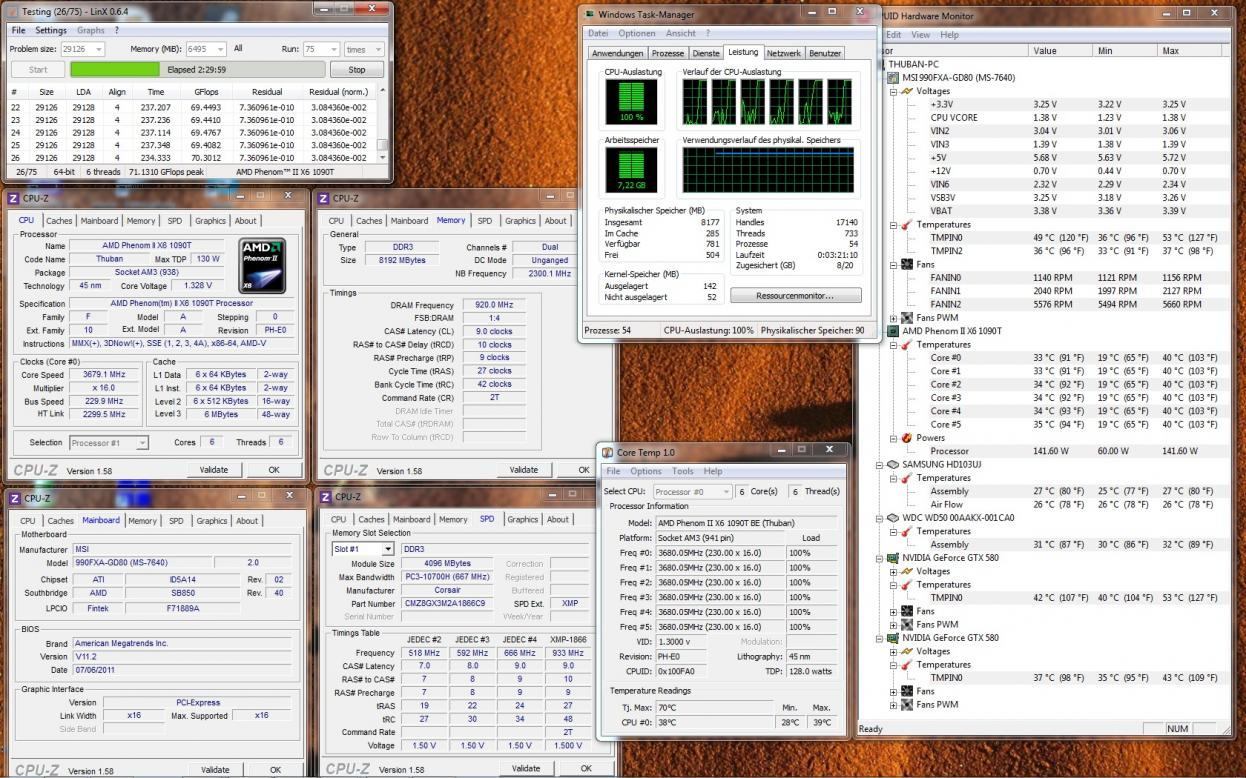Collapse the WDC WD50 00AAKX node
The image size is (1246, 778).
tap(880, 518)
